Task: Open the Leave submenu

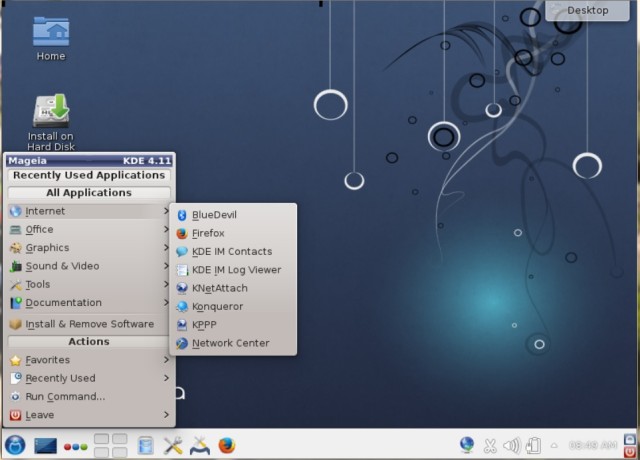Action: click(x=89, y=415)
